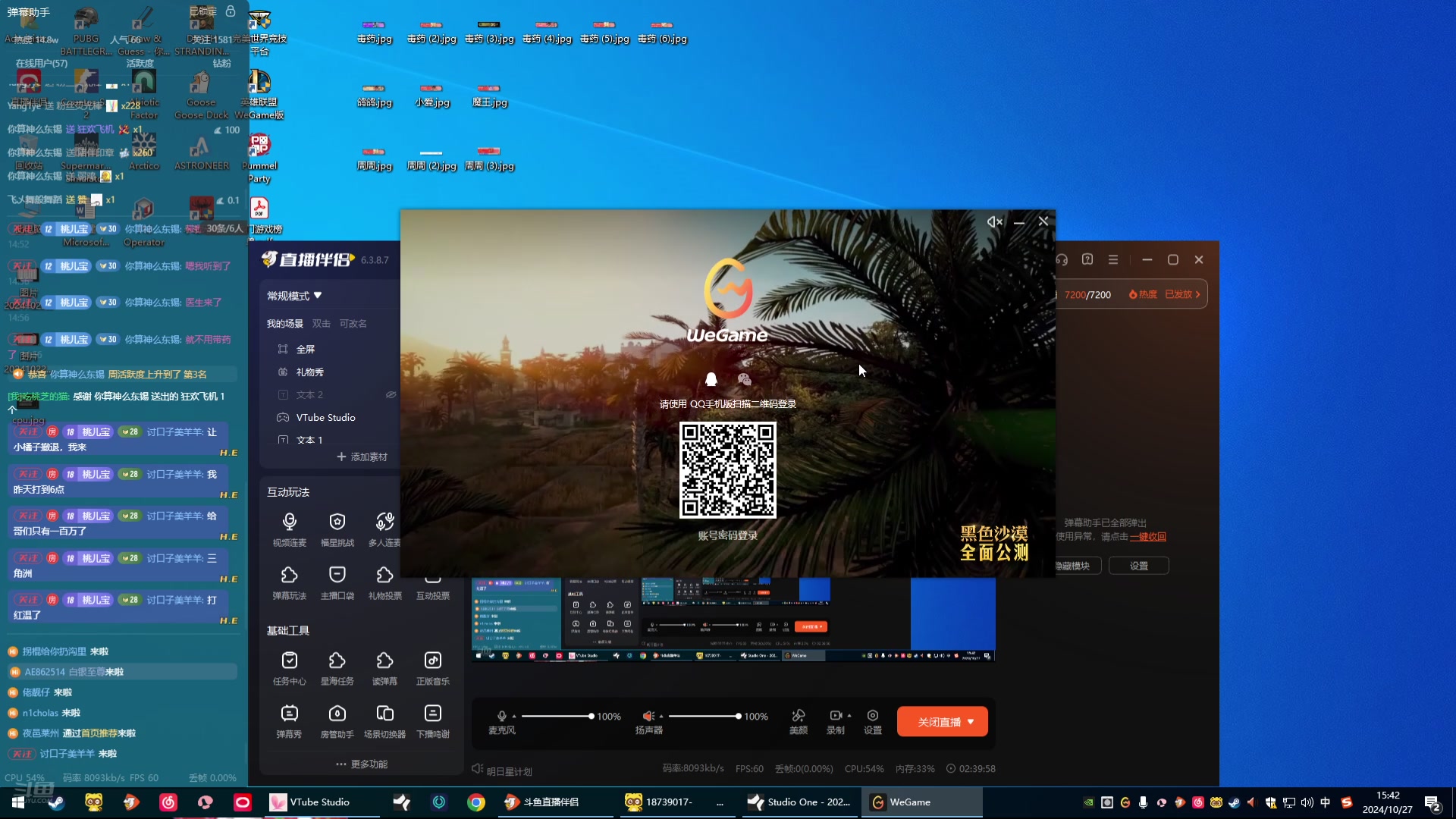Click 设置 button beside 隐藏模块
1456x819 pixels.
[1138, 566]
